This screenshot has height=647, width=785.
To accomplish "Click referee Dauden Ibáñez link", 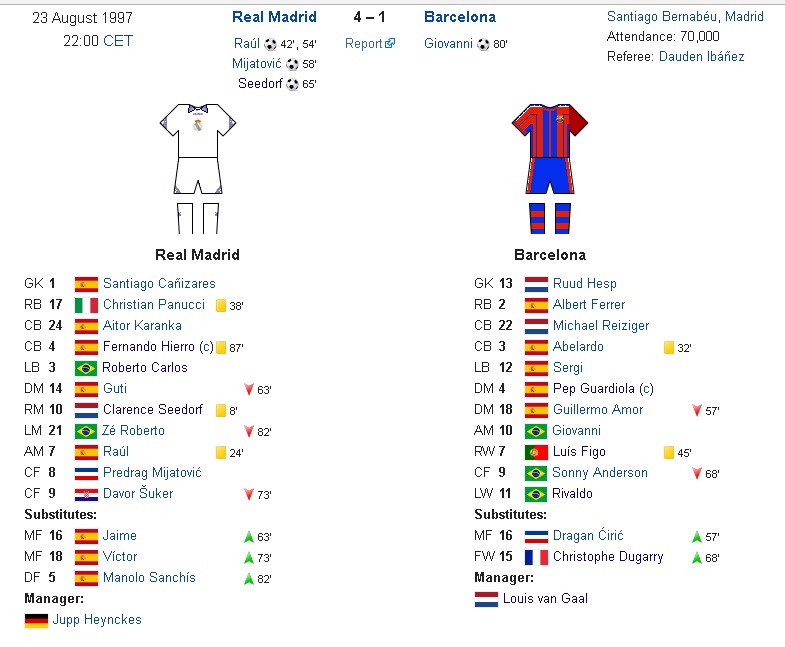I will [x=701, y=56].
